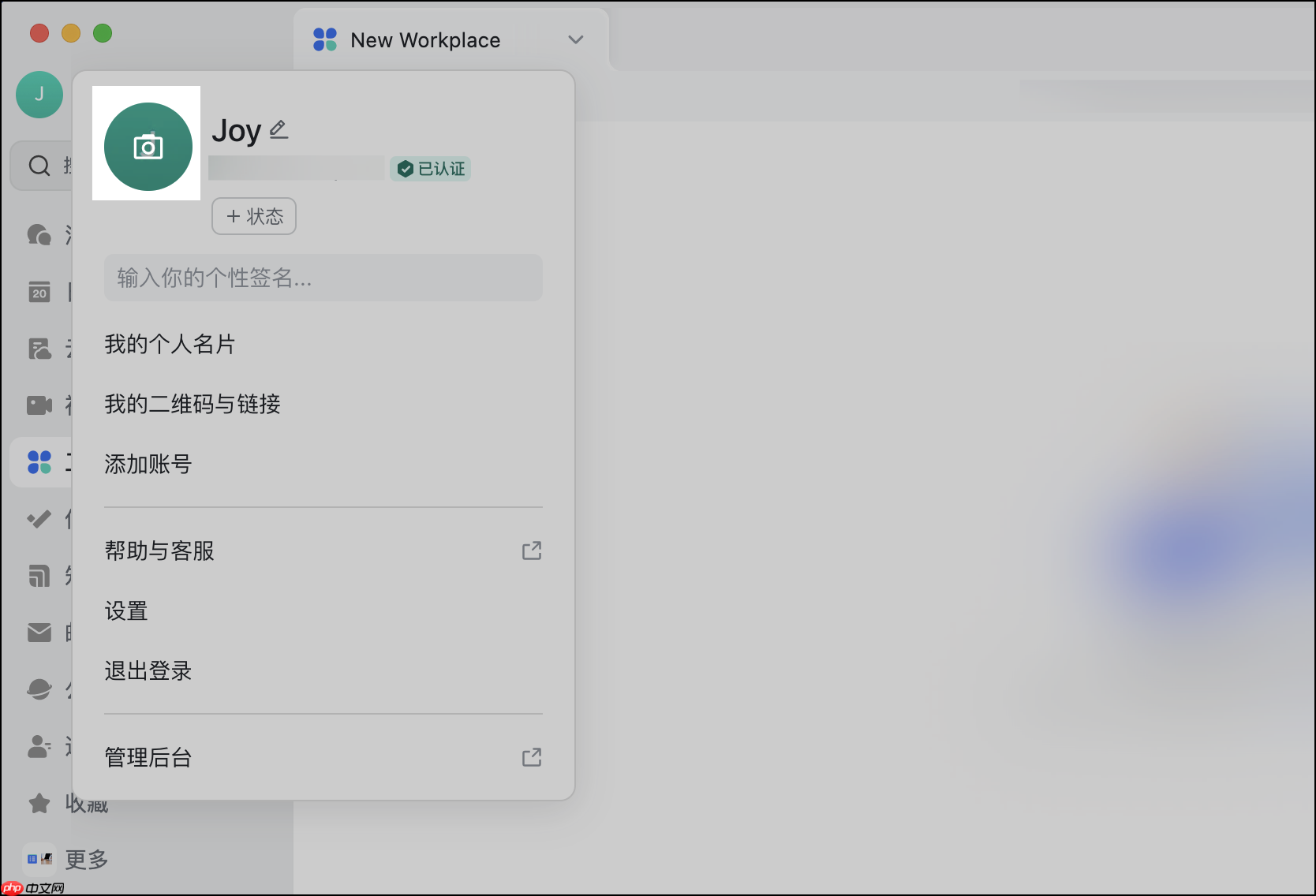Image resolution: width=1316 pixels, height=896 pixels.
Task: Select the Tasks checkmark icon
Action: click(39, 519)
